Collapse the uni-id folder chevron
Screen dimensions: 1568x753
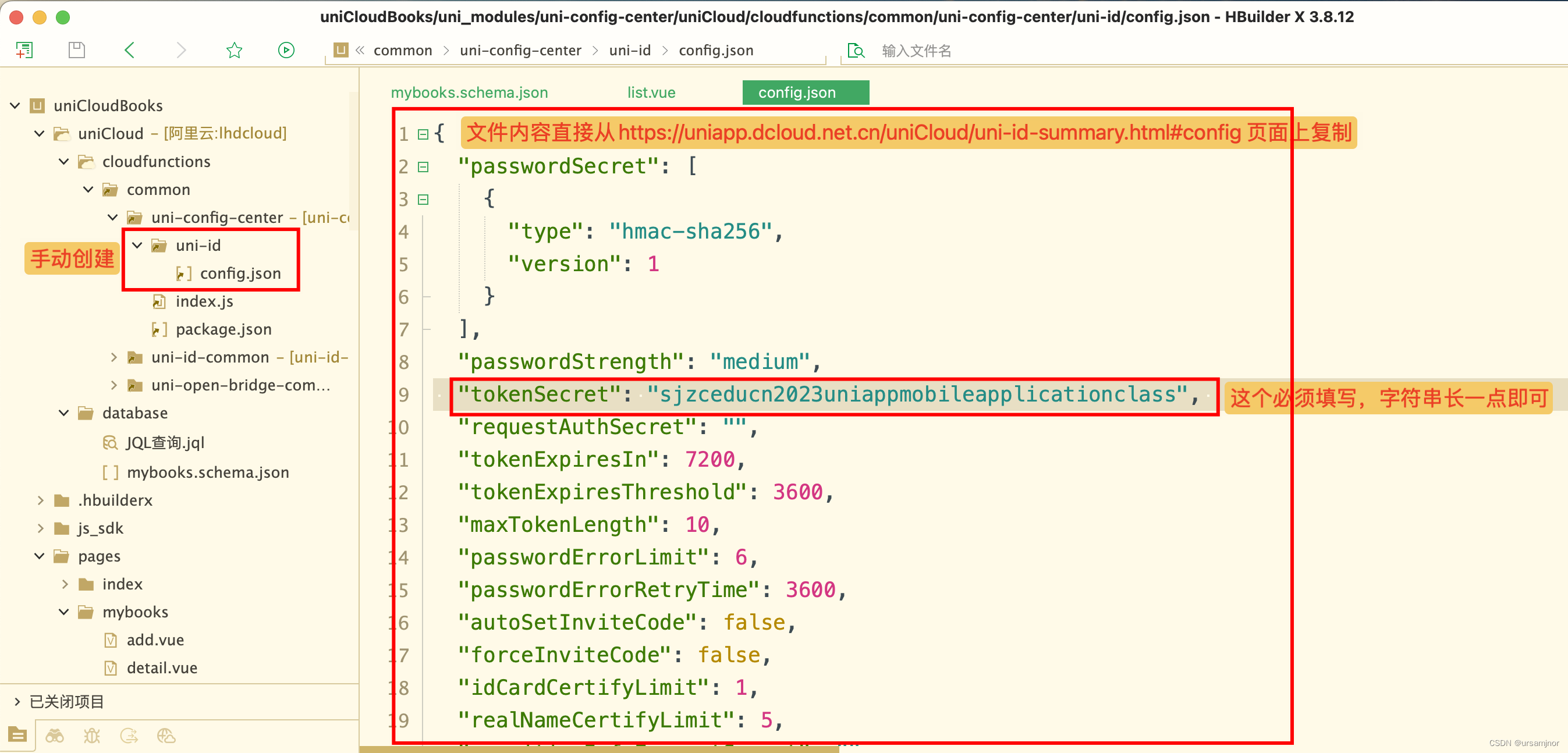point(137,246)
